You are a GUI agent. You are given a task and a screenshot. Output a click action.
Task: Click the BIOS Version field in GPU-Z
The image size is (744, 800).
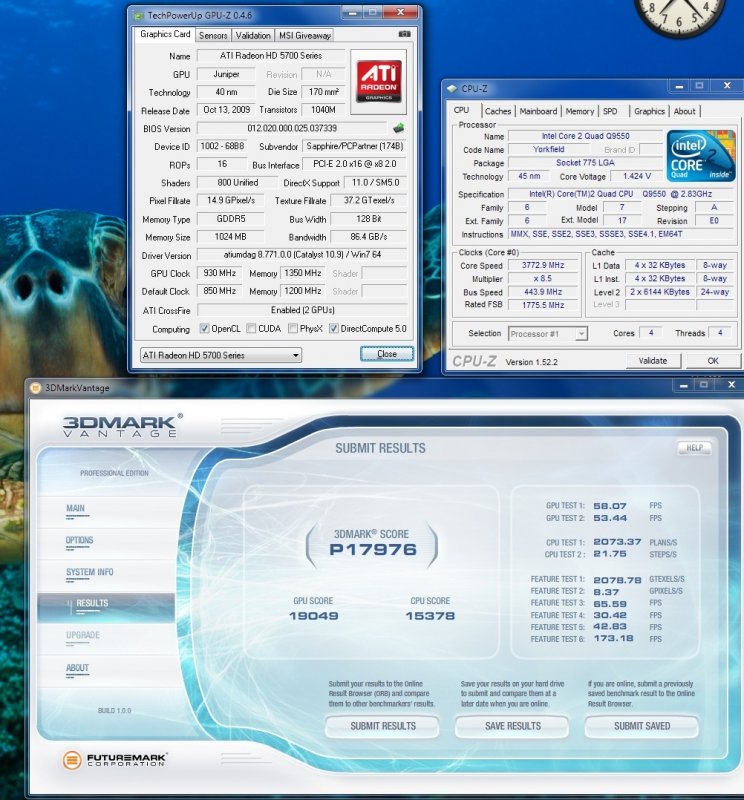(292, 128)
